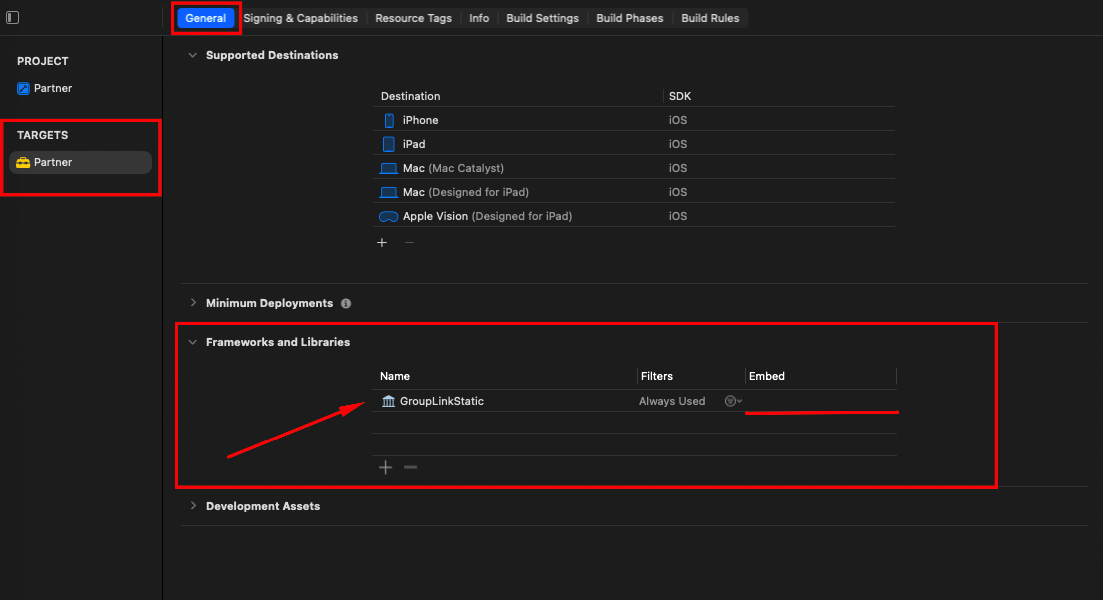Click the Partner project icon

[23, 89]
